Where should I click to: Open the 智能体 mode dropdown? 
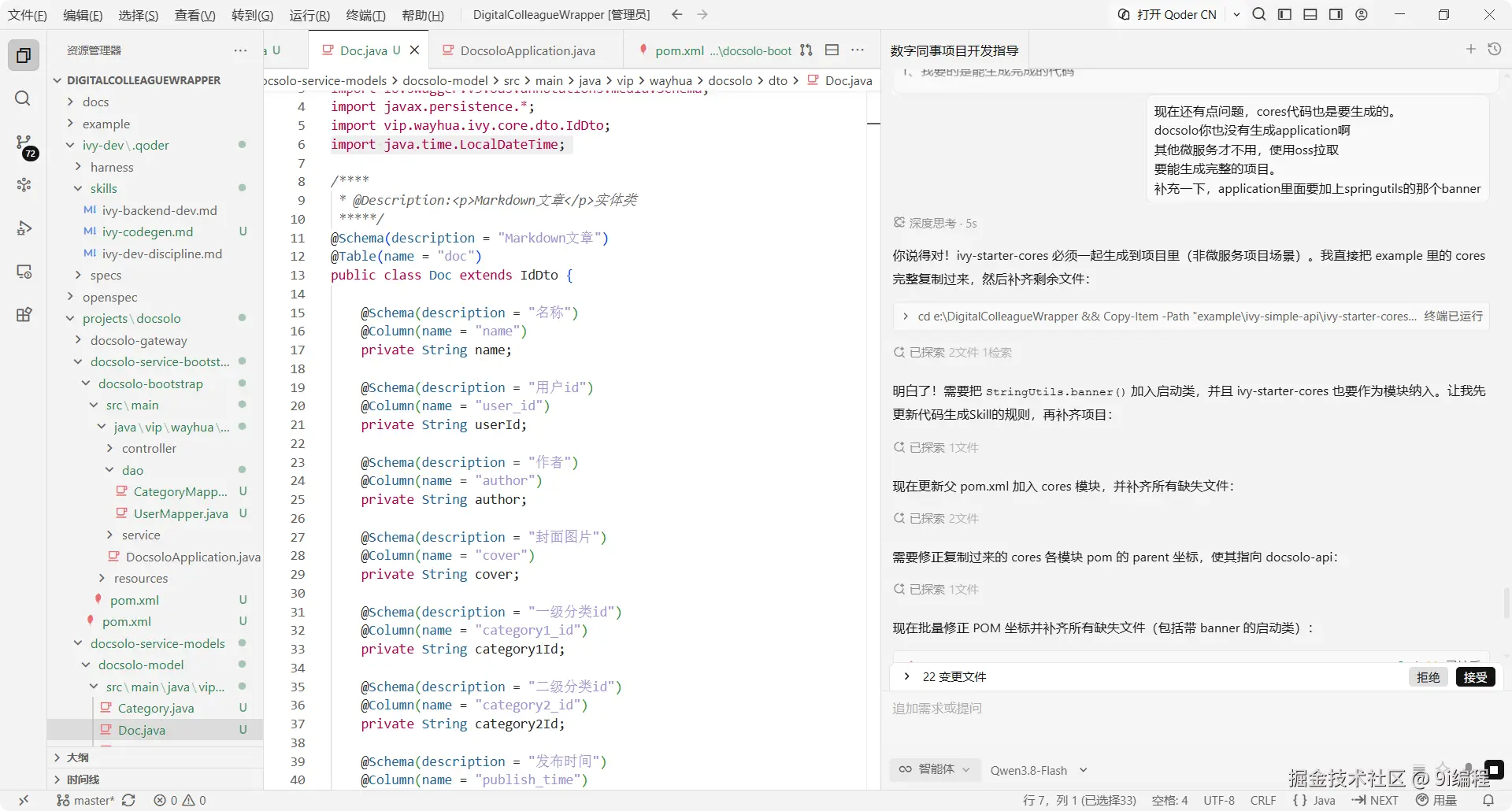tap(935, 769)
